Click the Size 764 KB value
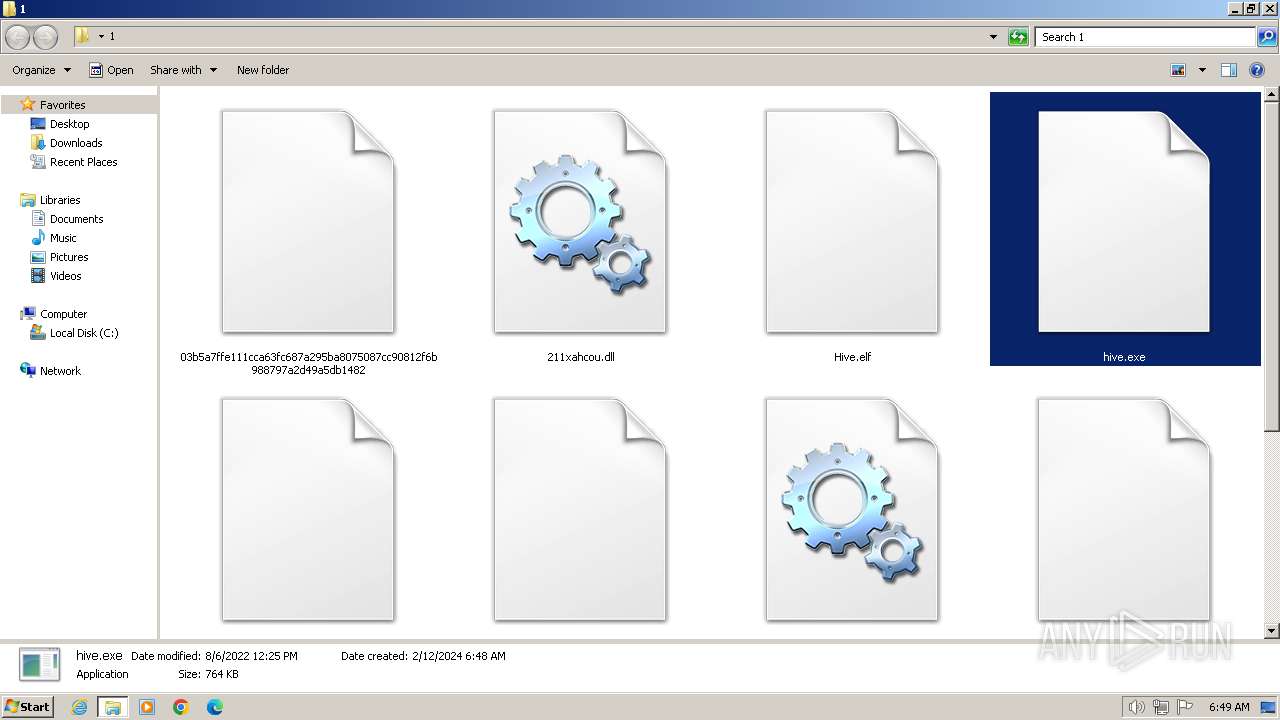Screen dimensions: 1280x720 [x=222, y=674]
